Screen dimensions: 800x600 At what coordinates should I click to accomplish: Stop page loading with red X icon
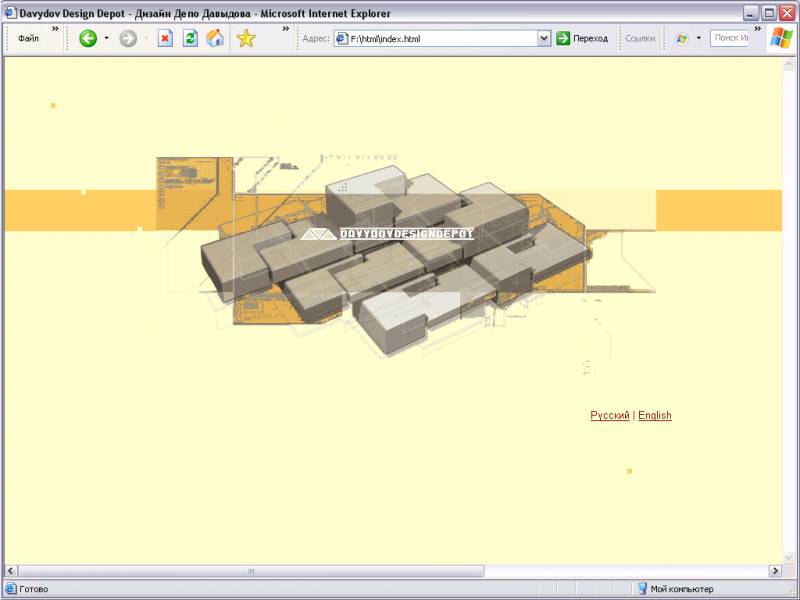[x=165, y=38]
